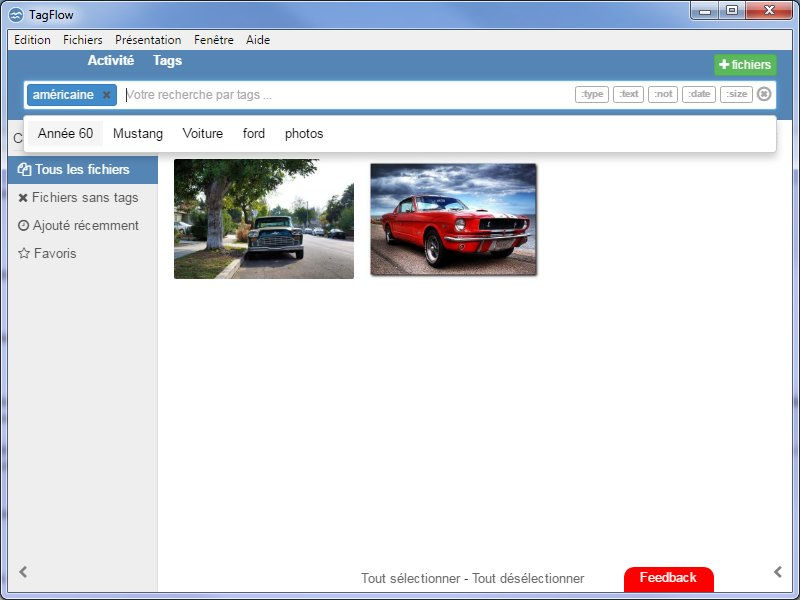Viewport: 800px width, 600px height.
Task: Clear the search with the circled x icon
Action: pos(764,94)
